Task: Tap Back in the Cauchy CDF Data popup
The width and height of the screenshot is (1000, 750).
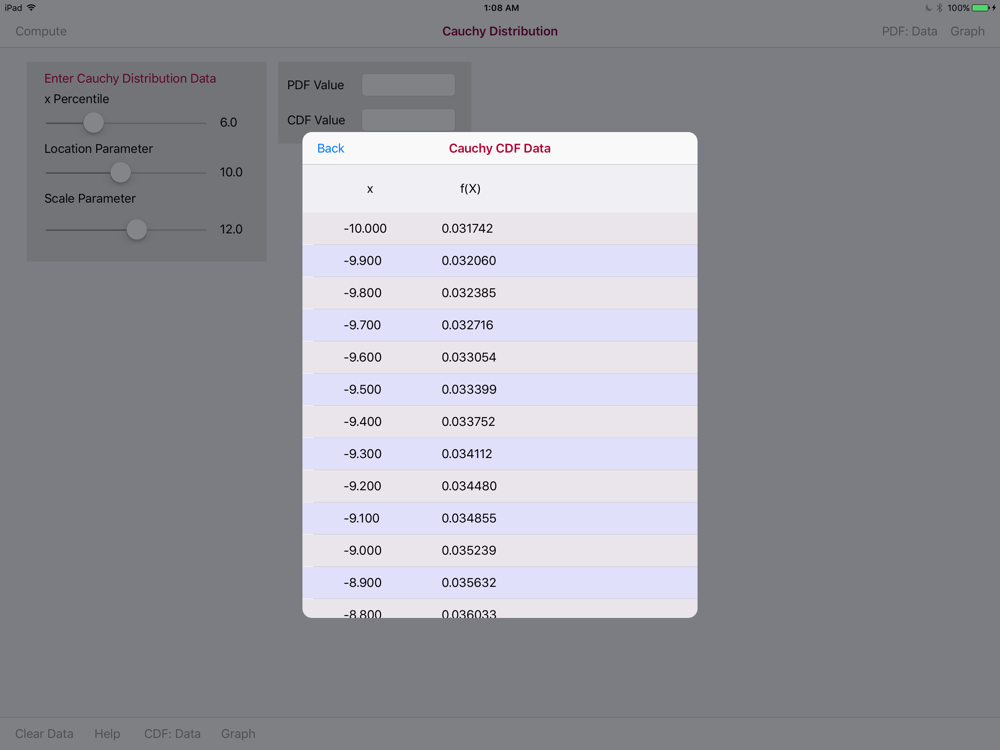Action: point(330,148)
